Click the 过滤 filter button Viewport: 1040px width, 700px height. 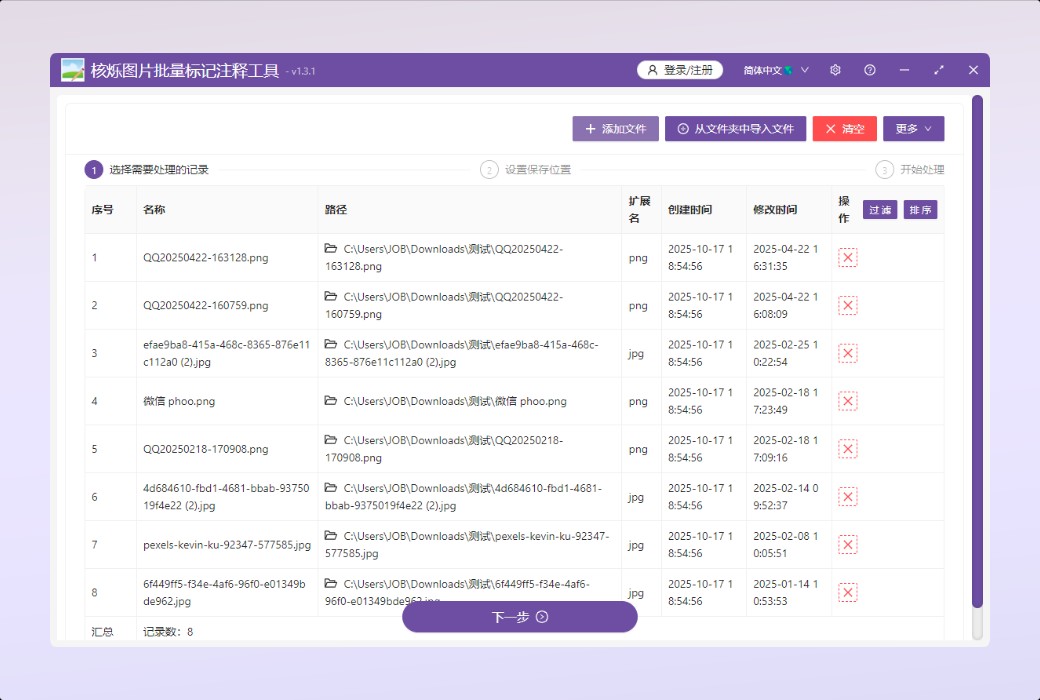pos(880,210)
